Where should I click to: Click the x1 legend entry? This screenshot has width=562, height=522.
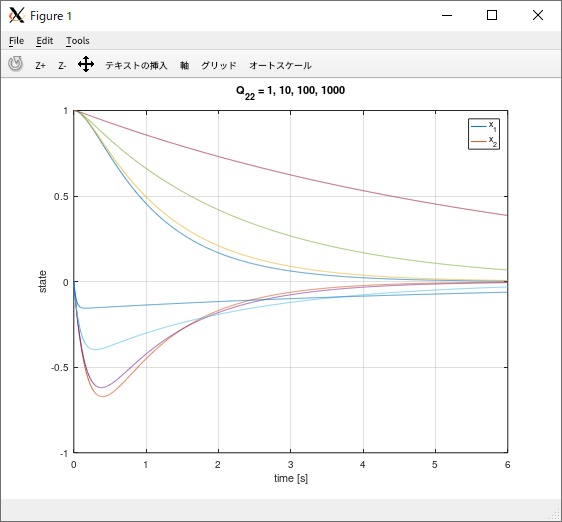(x=484, y=126)
